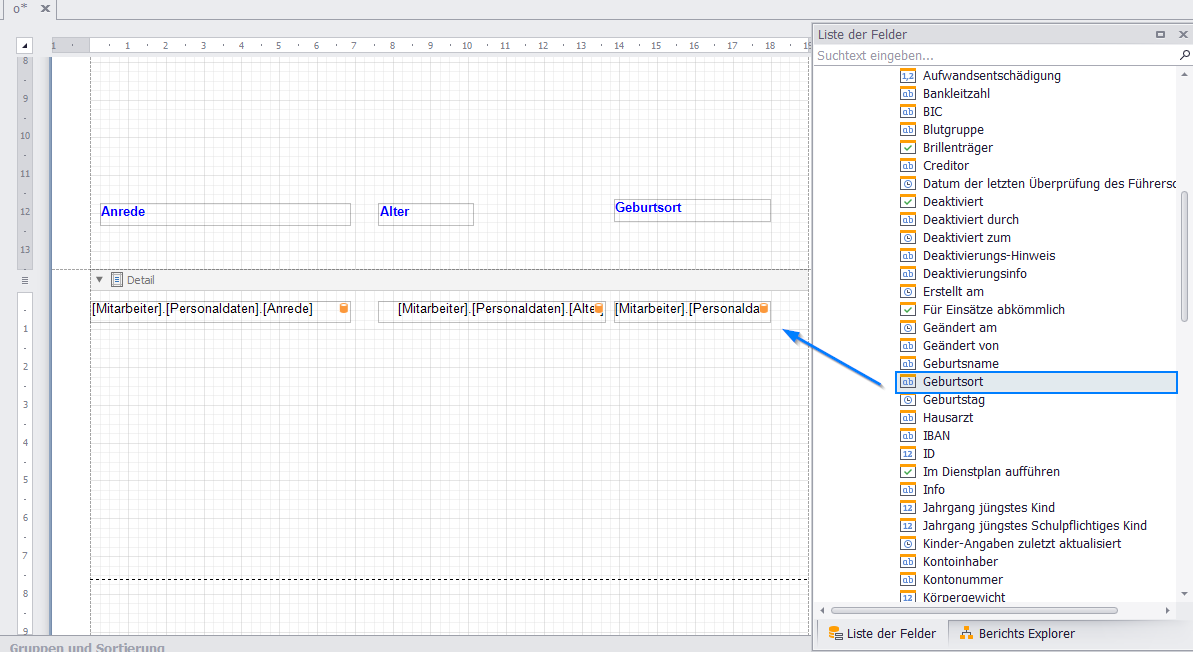Collapse the Detail band with its triangle

coord(99,280)
